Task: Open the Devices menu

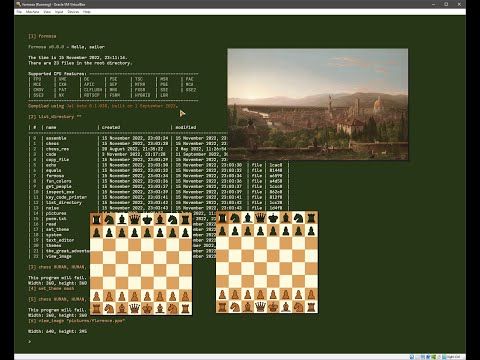Action: pos(73,12)
